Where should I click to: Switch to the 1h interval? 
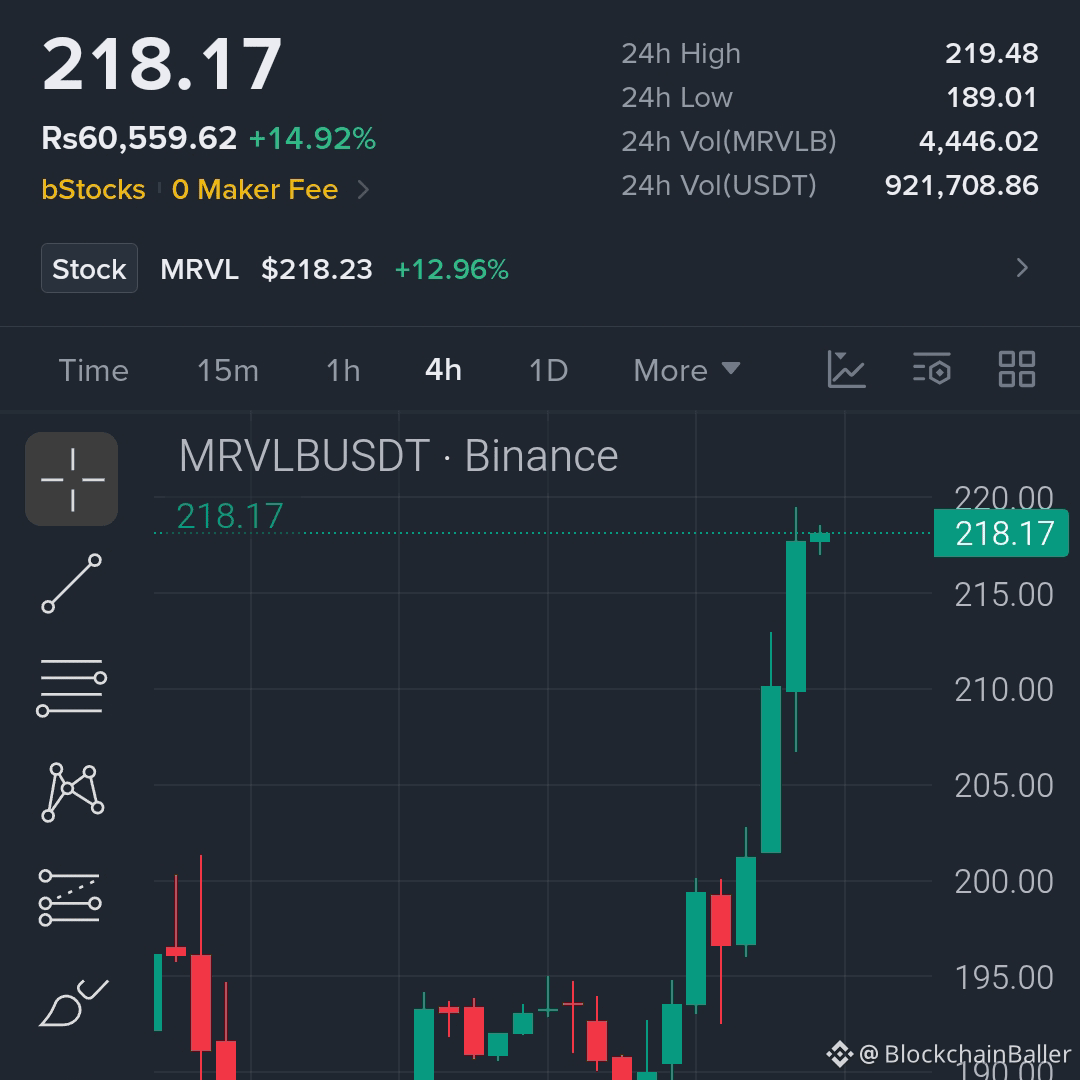tap(343, 371)
